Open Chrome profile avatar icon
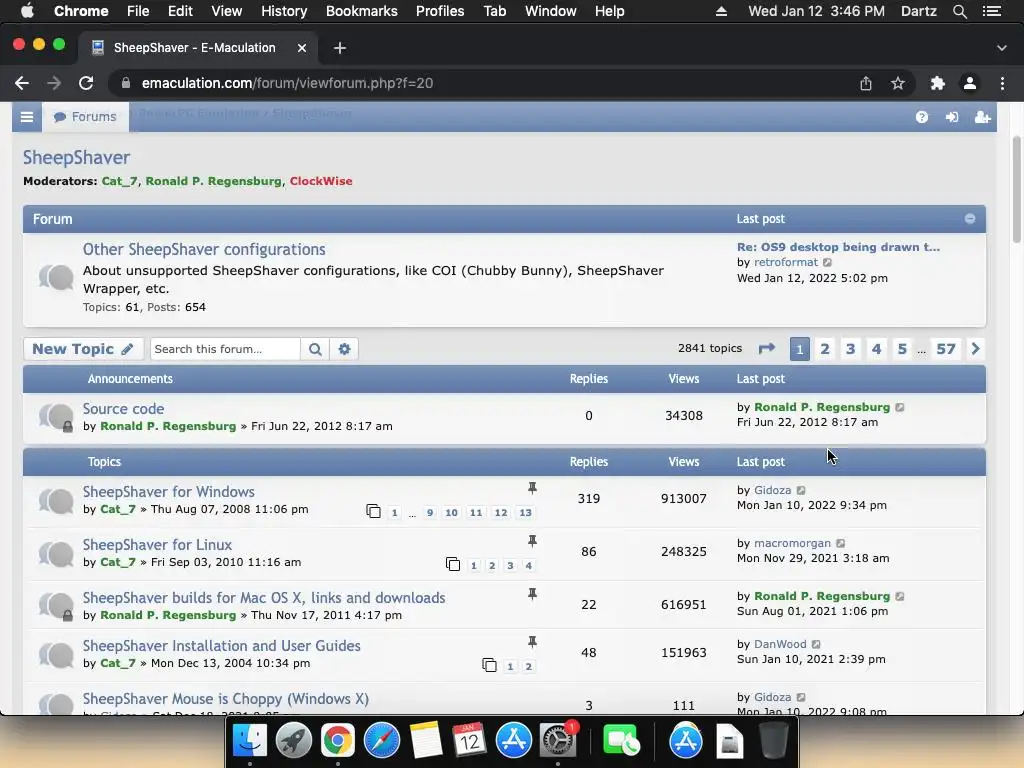The image size is (1024, 768). (970, 83)
